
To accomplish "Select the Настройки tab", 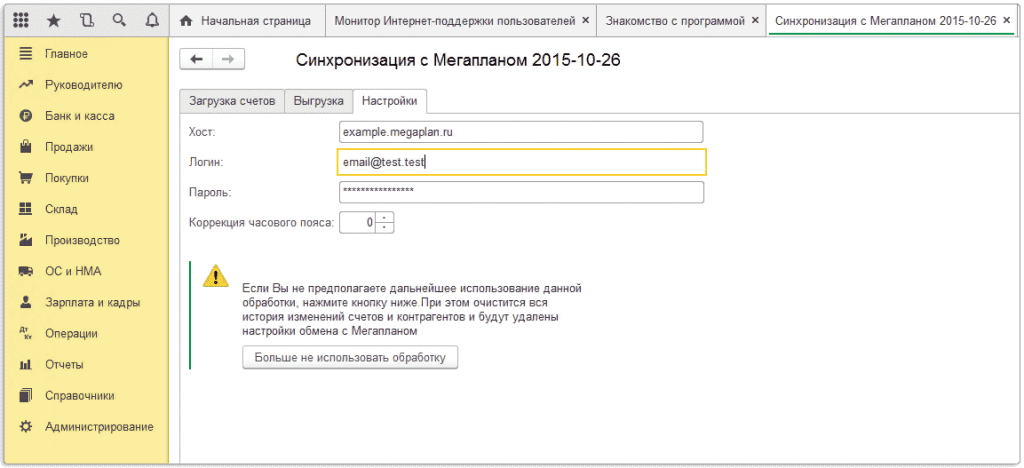I will [x=389, y=101].
